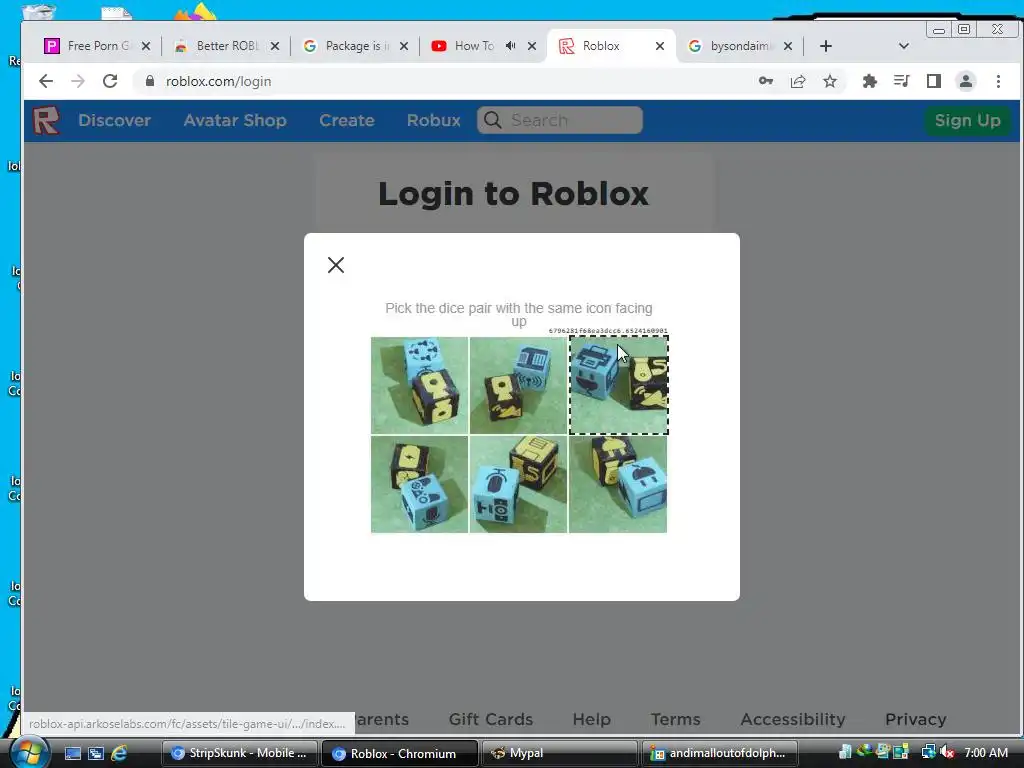
Task: Open the Windows Start orb
Action: 27,752
